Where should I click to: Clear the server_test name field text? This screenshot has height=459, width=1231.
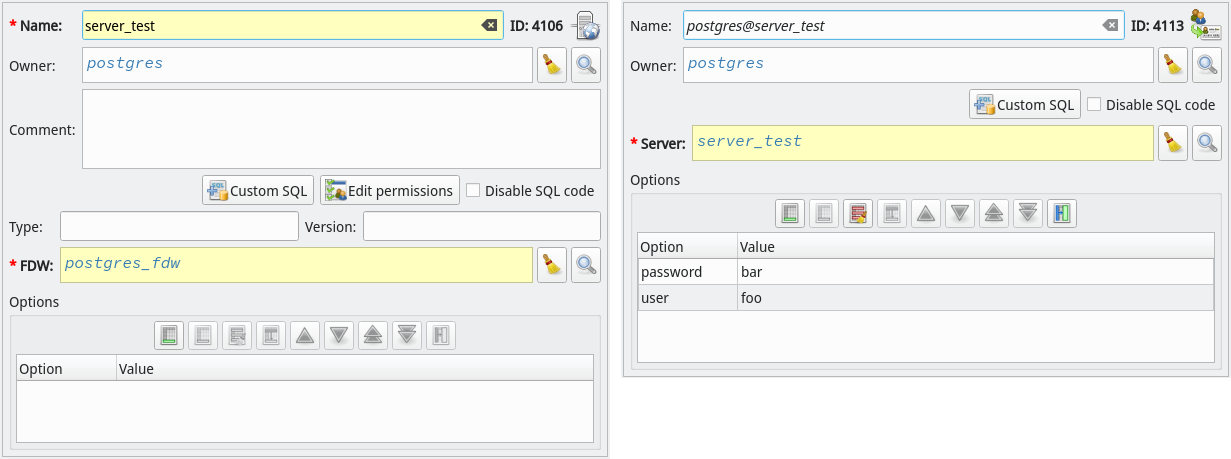click(490, 25)
